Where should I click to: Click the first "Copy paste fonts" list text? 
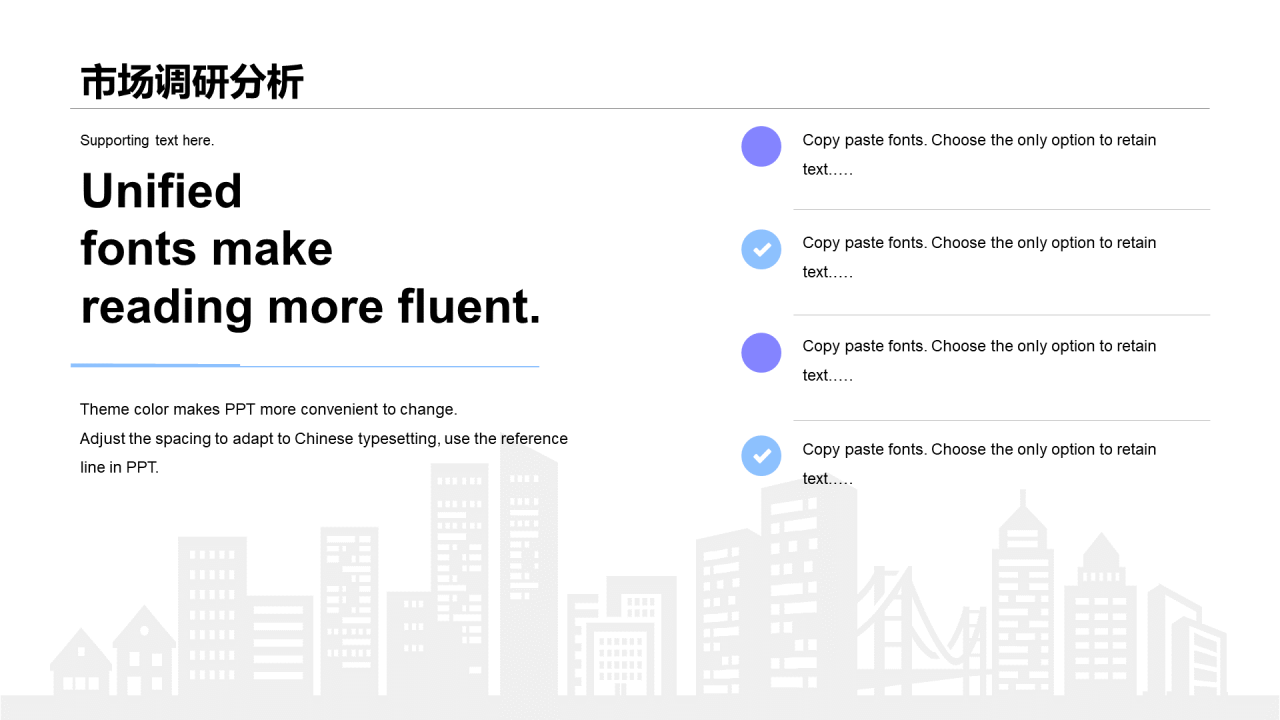pos(979,154)
